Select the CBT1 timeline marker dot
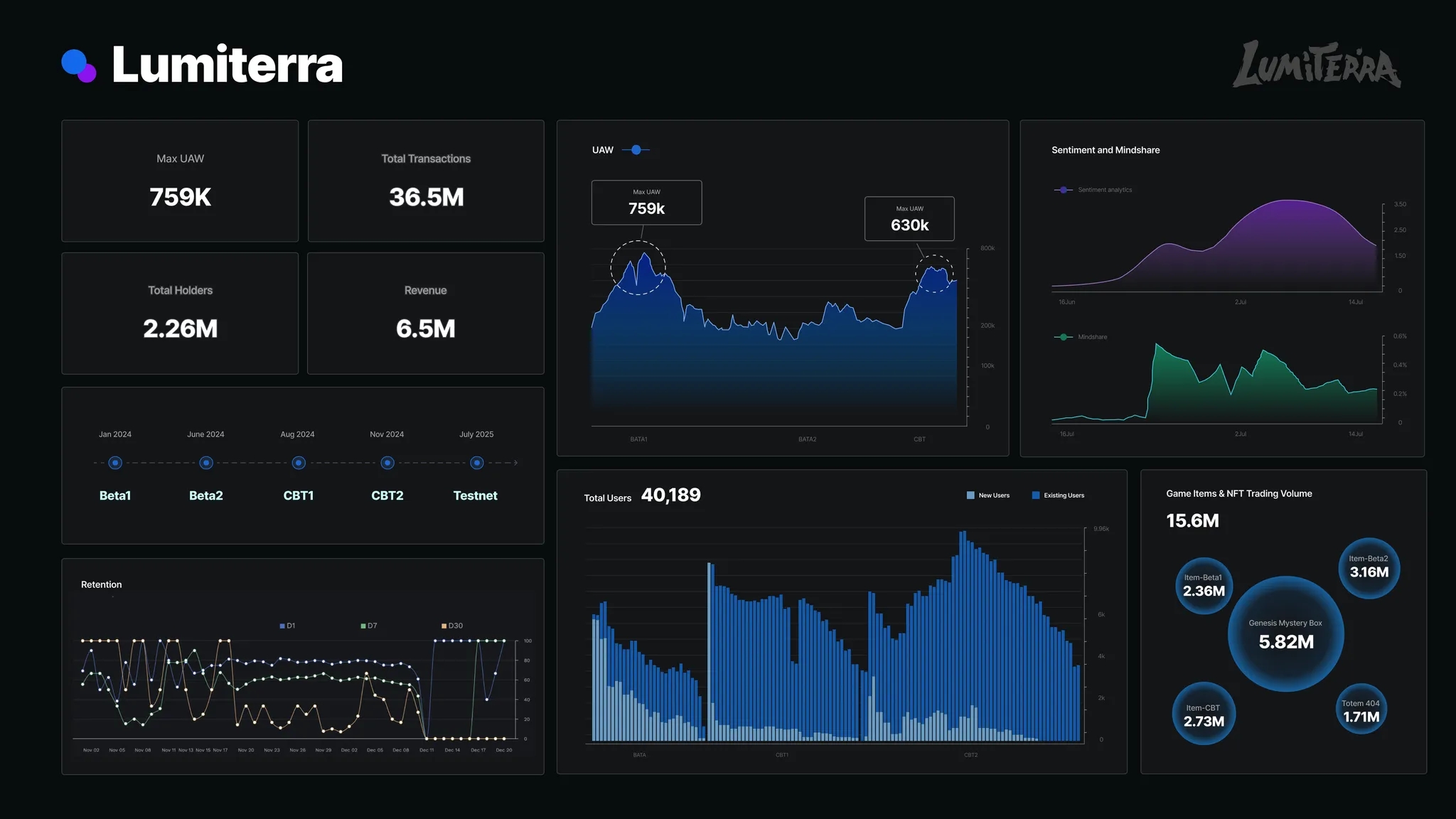Image resolution: width=1456 pixels, height=819 pixels. click(299, 463)
